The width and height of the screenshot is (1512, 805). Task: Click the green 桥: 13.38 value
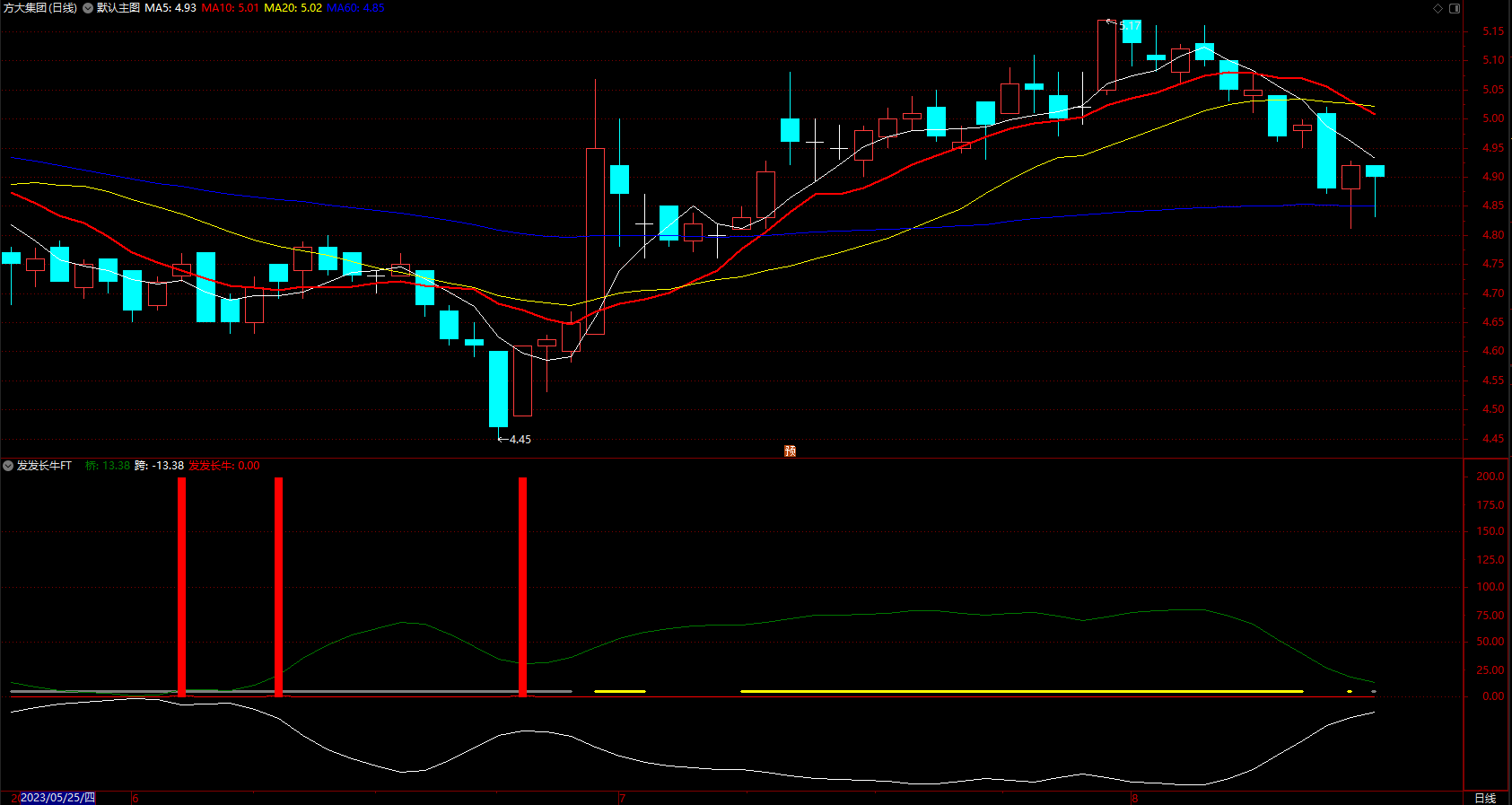(108, 466)
